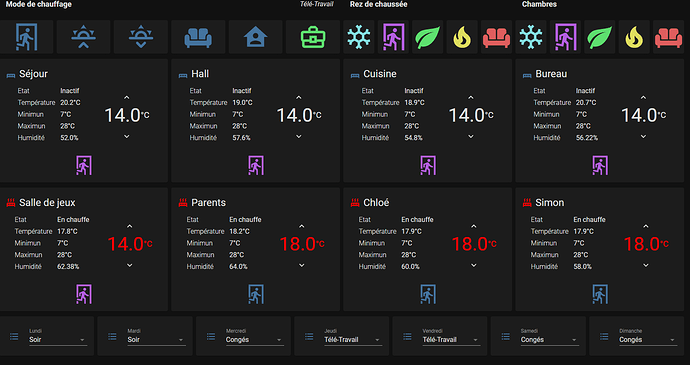Toggle purple away preset on Séjour card

(x=84, y=166)
